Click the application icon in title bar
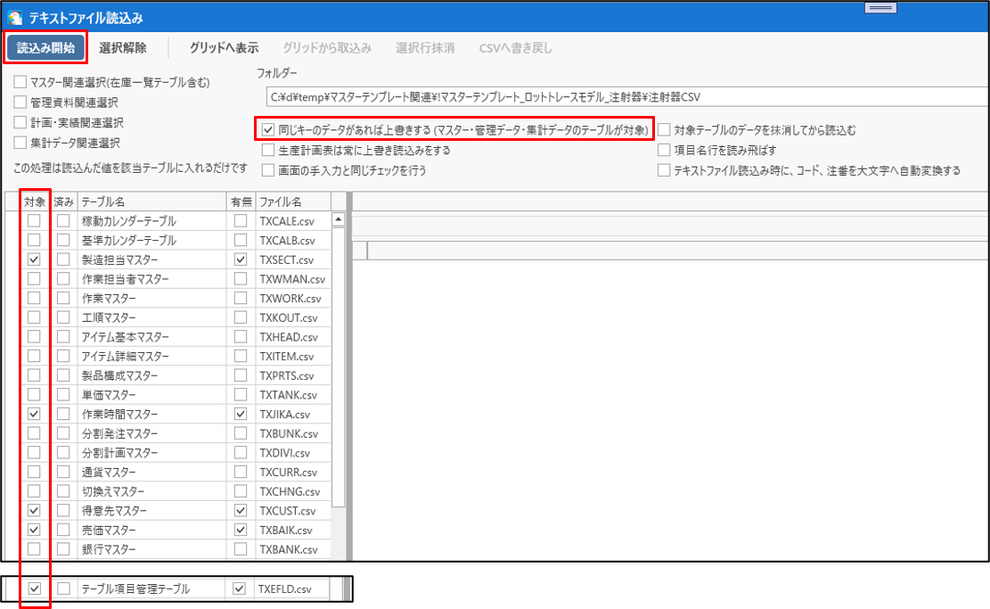The image size is (990, 609). pyautogui.click(x=14, y=17)
